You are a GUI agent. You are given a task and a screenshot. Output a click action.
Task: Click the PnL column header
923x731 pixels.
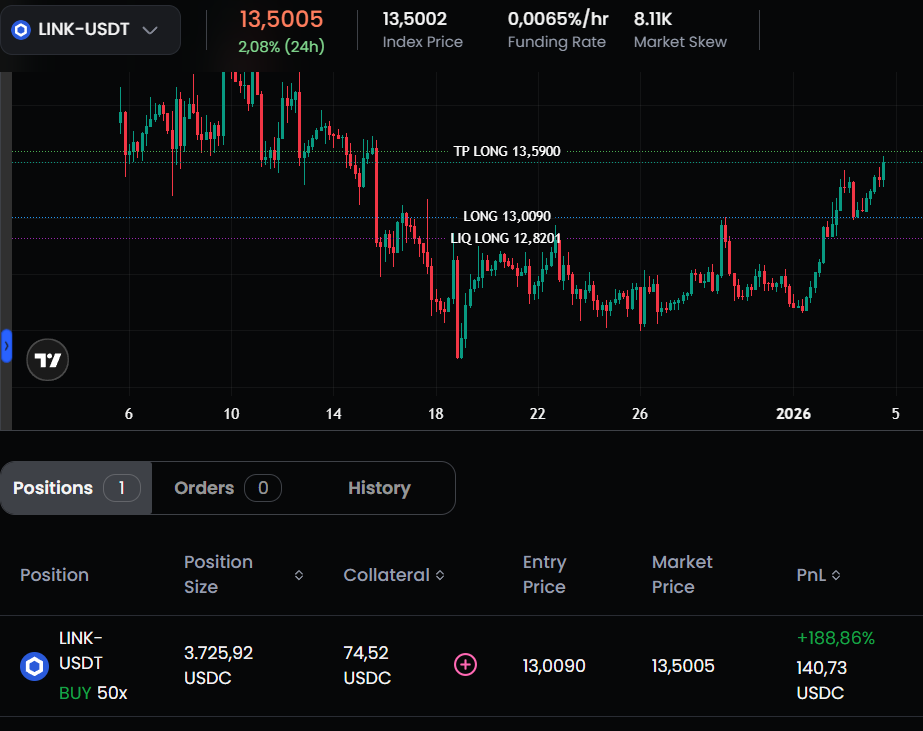tap(811, 575)
